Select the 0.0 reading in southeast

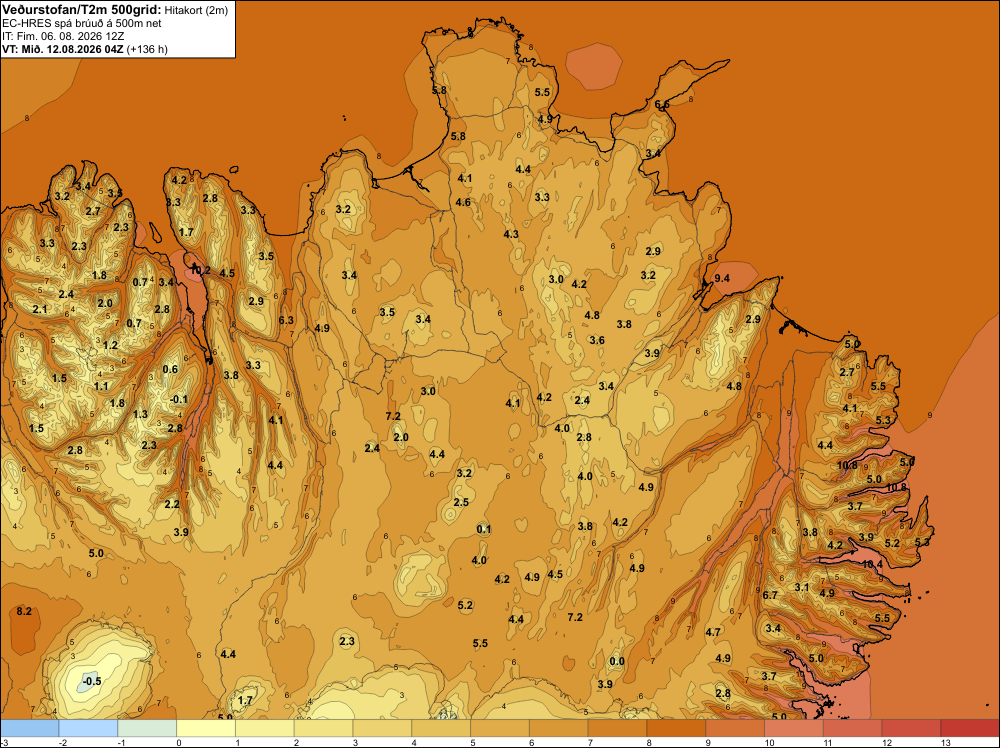(x=617, y=661)
